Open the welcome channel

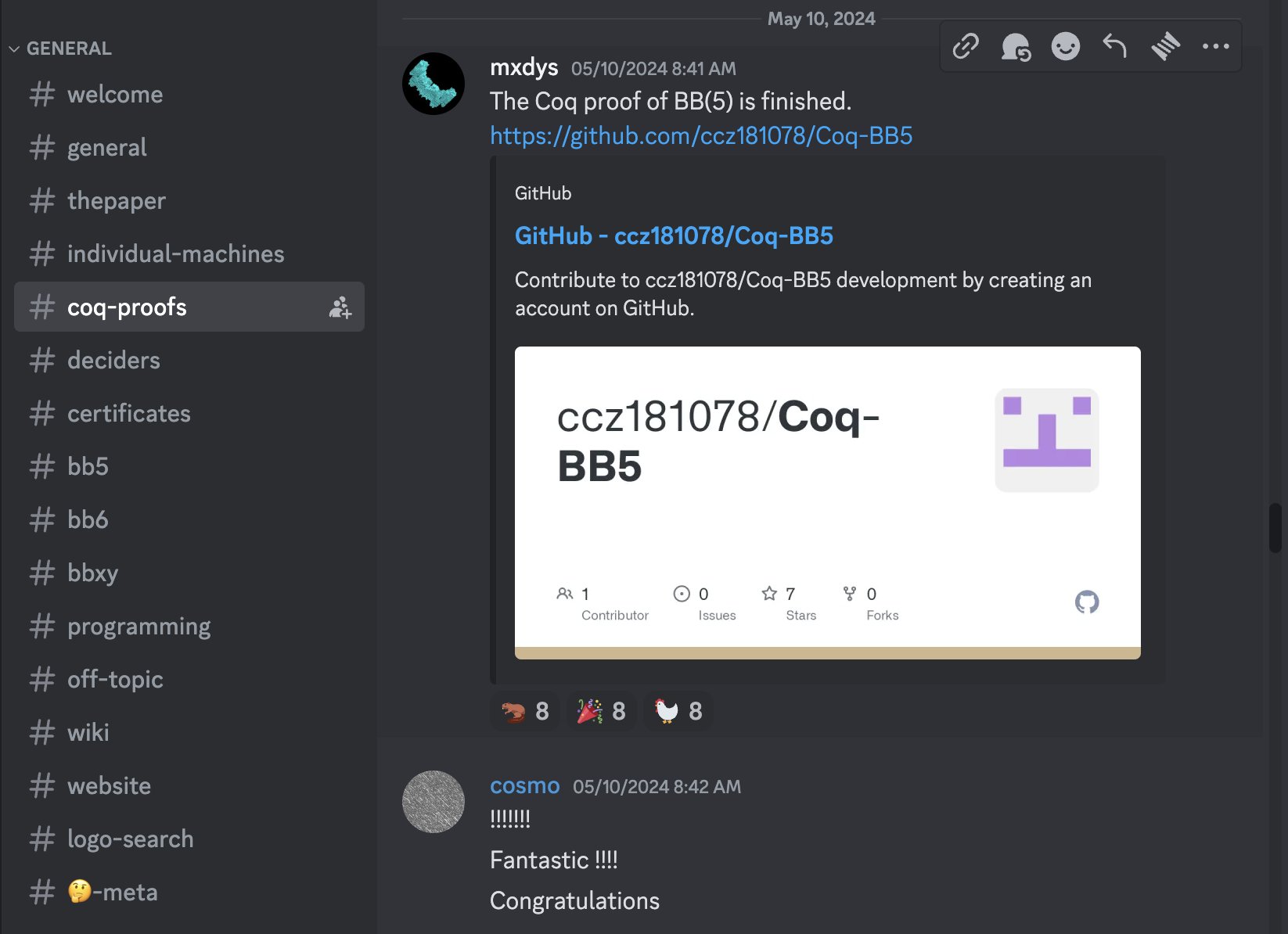189,95
